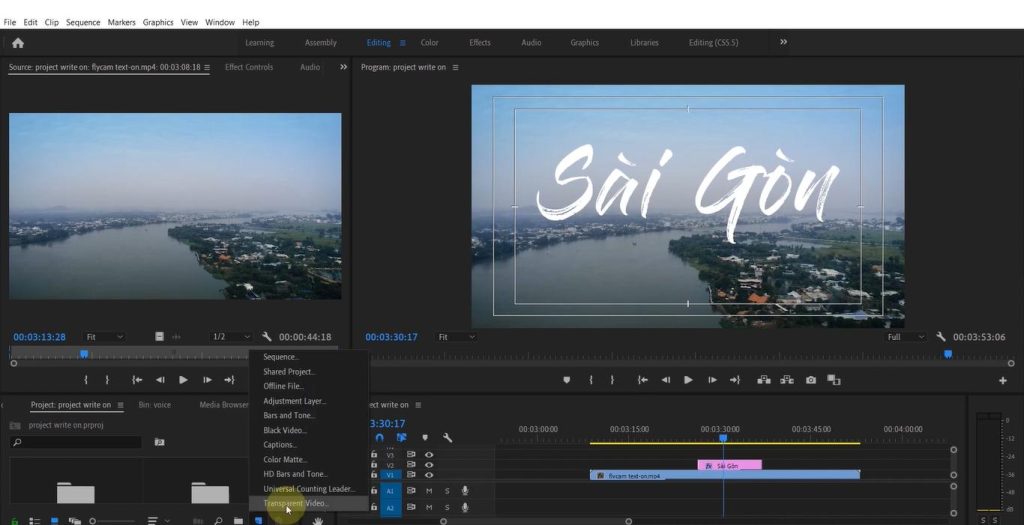This screenshot has width=1024, height=525.
Task: Toggle lock on the V1 track
Action: [x=374, y=475]
